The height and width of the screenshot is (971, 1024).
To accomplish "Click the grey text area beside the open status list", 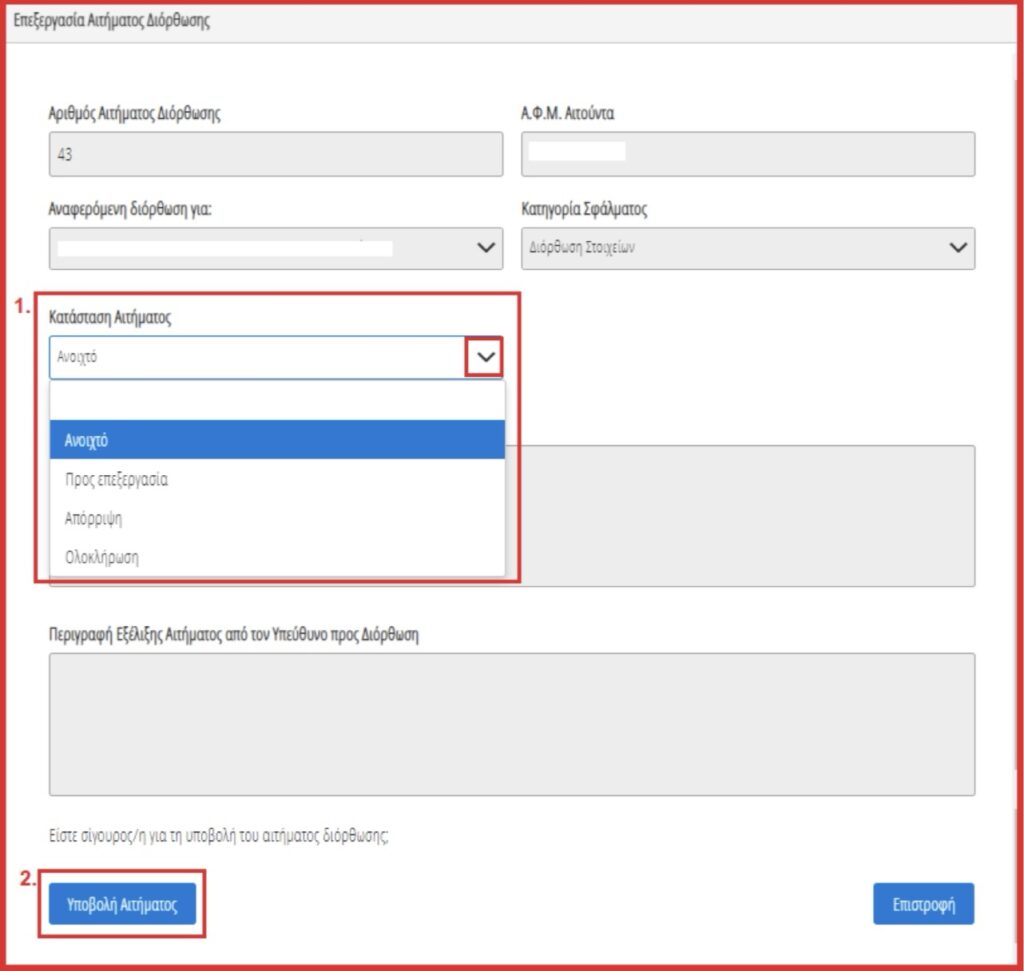I will 740,515.
